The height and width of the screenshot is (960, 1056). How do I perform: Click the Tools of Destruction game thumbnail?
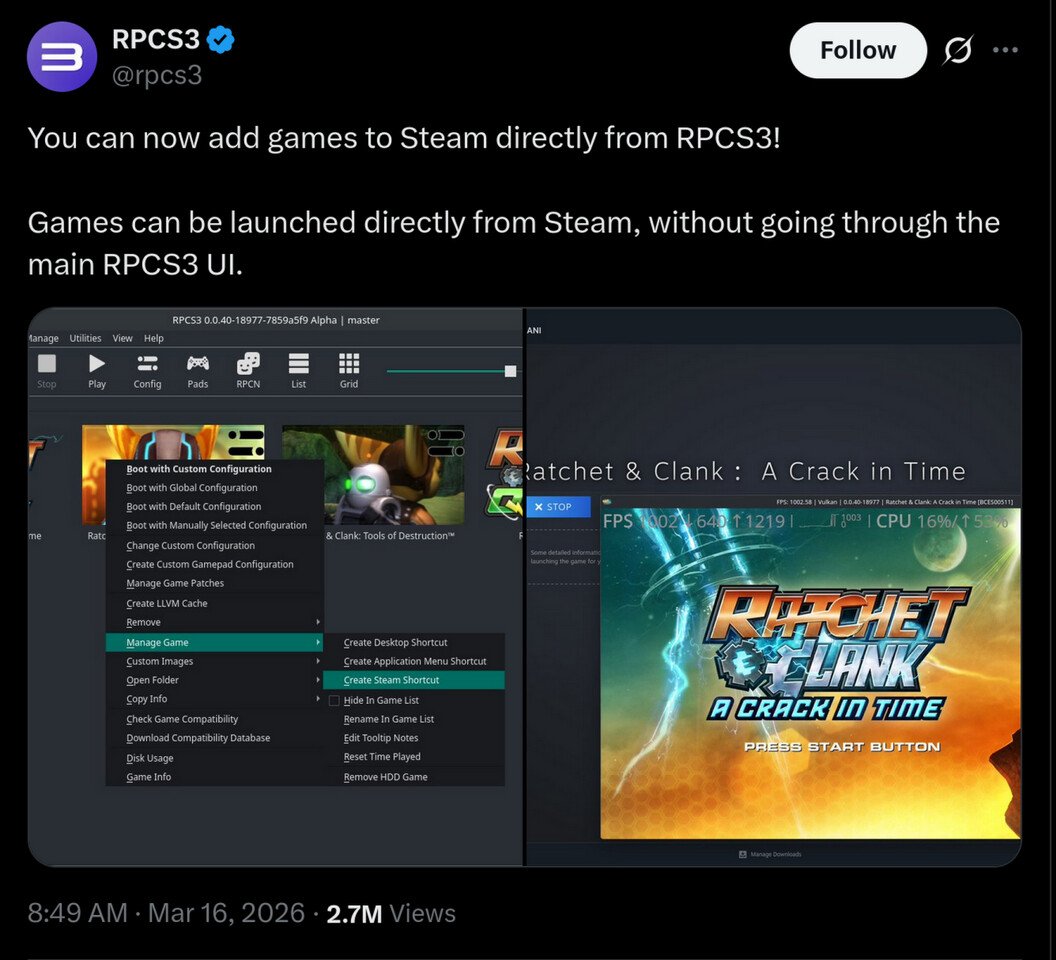click(x=373, y=475)
